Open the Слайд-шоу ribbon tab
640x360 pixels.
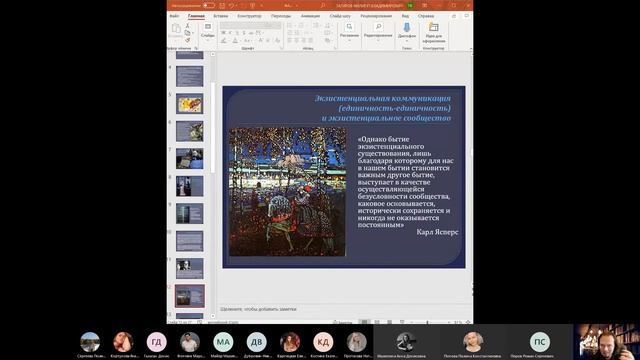pyautogui.click(x=340, y=16)
